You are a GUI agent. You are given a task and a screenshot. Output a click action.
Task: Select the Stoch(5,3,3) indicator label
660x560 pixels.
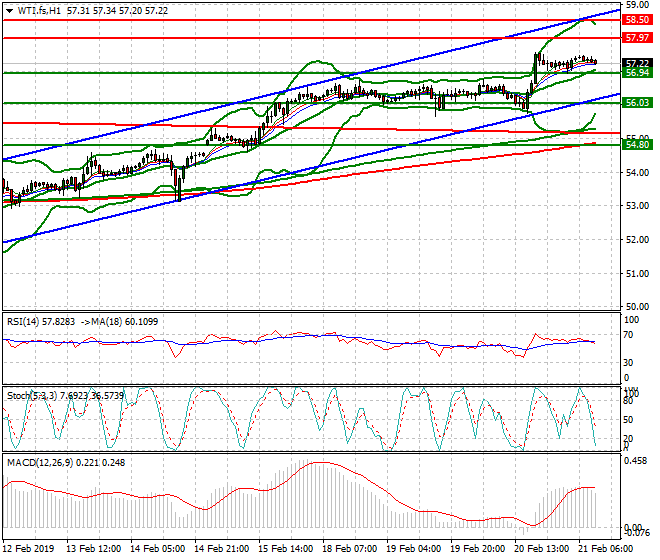pyautogui.click(x=32, y=396)
